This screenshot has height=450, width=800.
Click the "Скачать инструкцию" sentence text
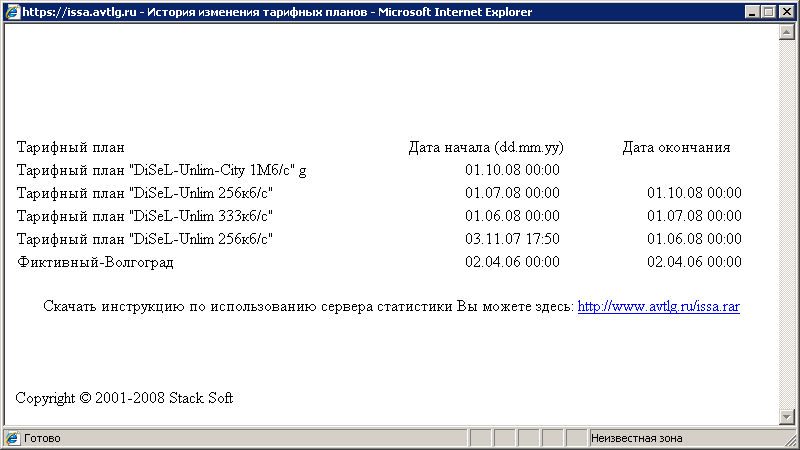309,307
